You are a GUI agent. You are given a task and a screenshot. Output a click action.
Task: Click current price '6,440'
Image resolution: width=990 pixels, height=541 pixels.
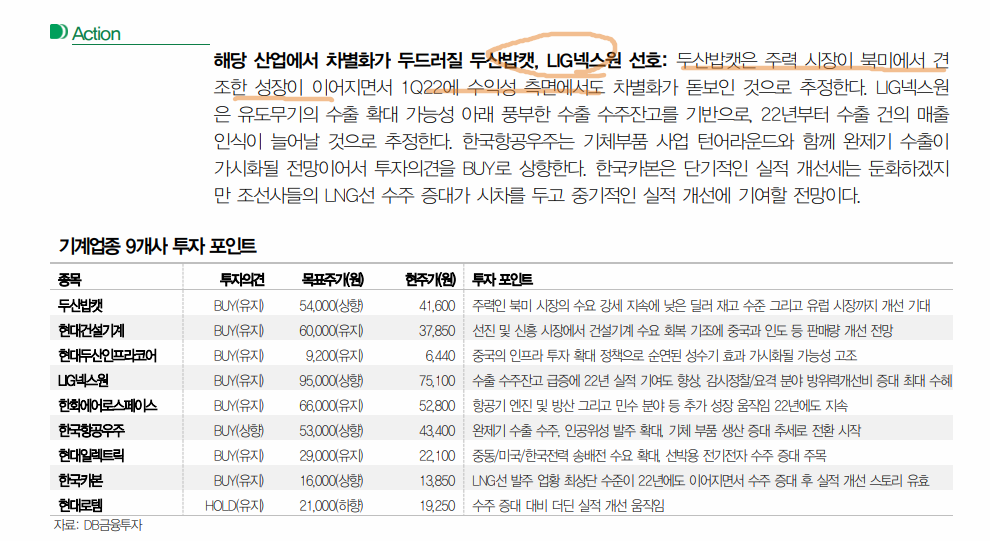pyautogui.click(x=440, y=355)
